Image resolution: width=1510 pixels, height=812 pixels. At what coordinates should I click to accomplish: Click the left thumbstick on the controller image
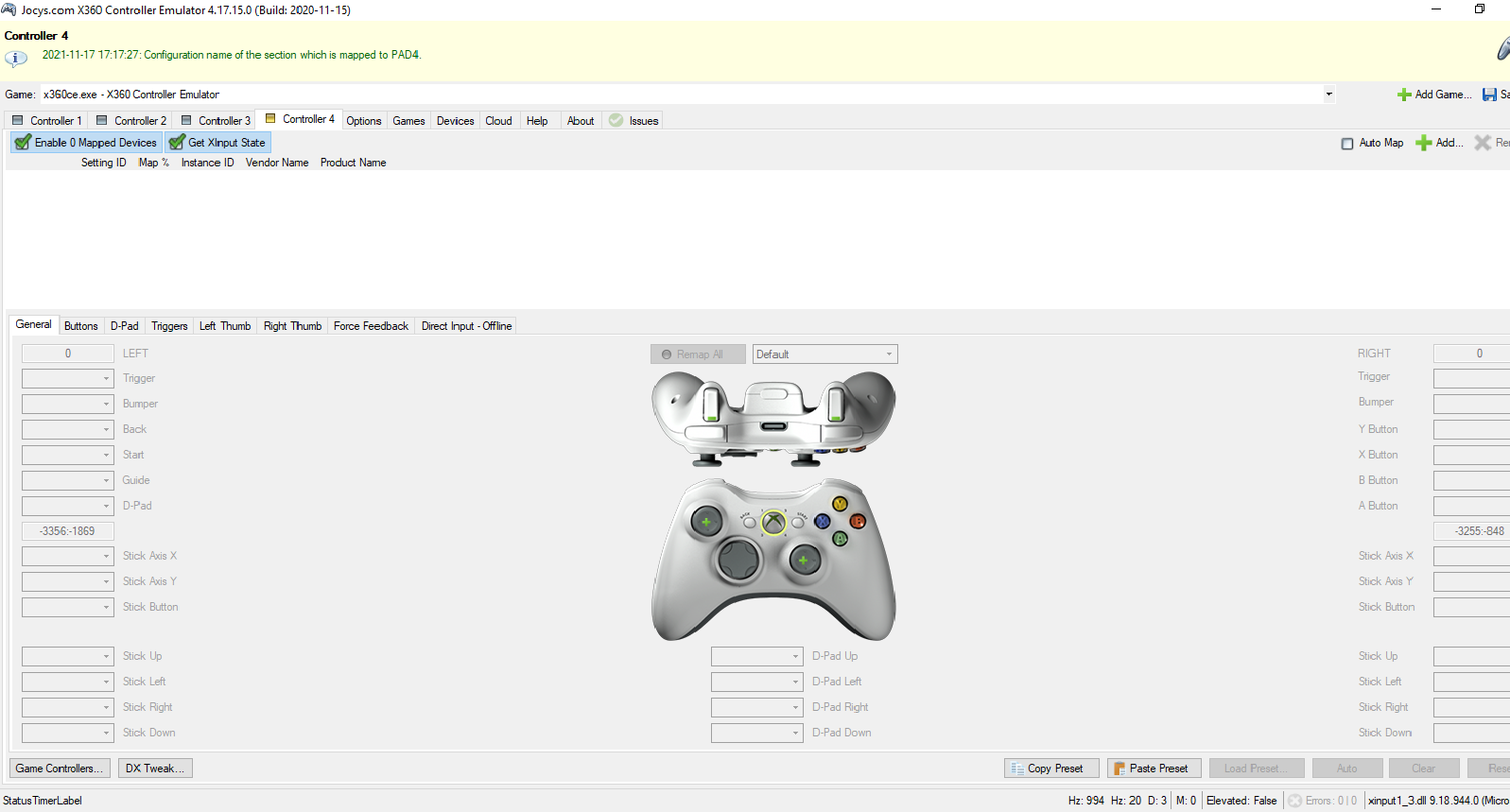(705, 521)
